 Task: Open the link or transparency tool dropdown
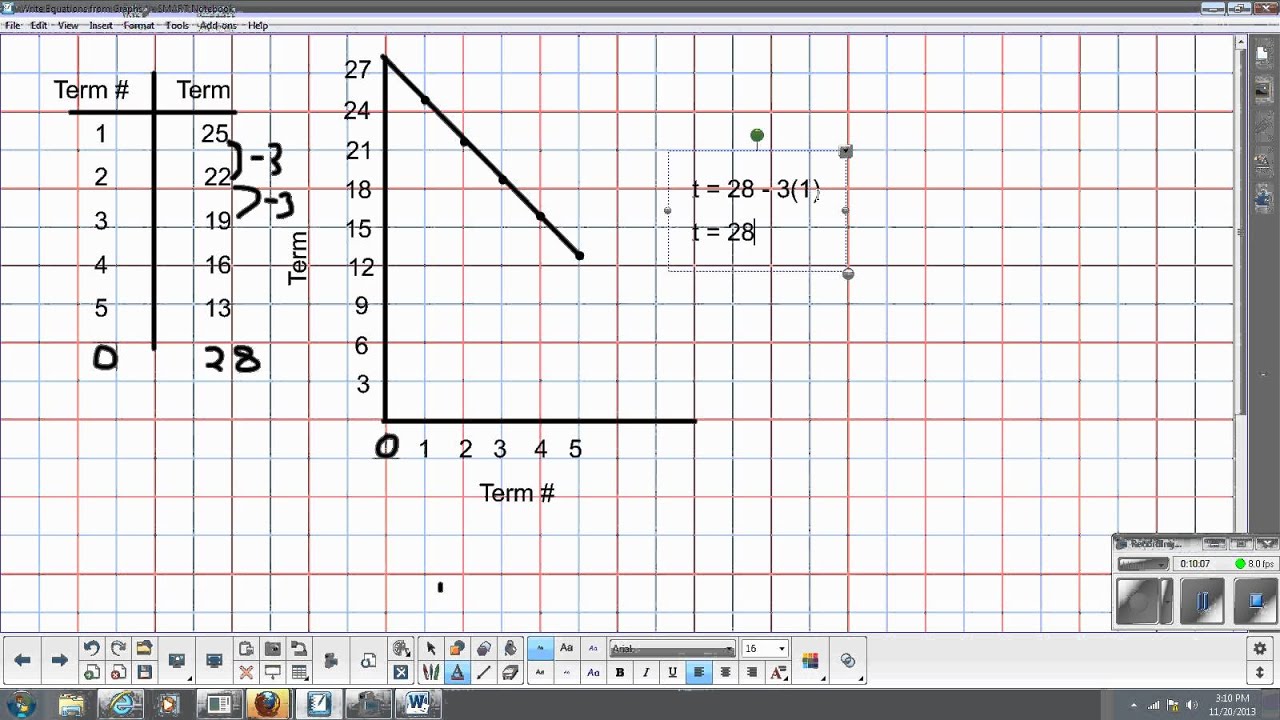pyautogui.click(x=848, y=660)
